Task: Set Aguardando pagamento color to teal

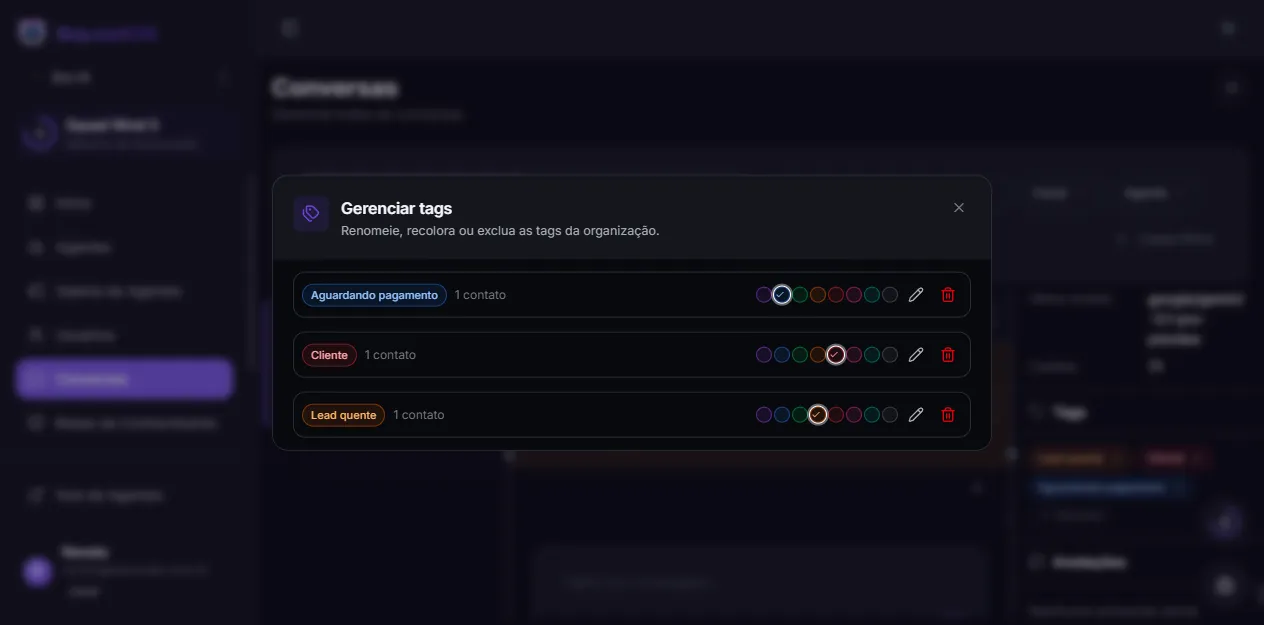Action: pyautogui.click(x=872, y=295)
